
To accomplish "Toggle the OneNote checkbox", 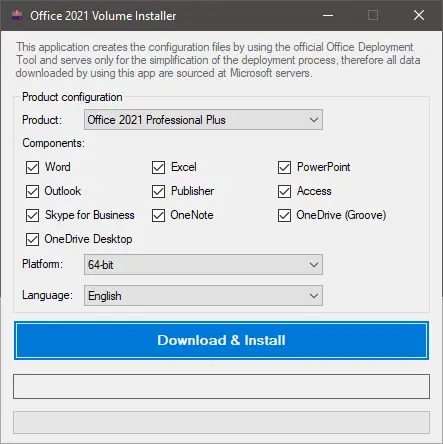I will tap(158, 215).
